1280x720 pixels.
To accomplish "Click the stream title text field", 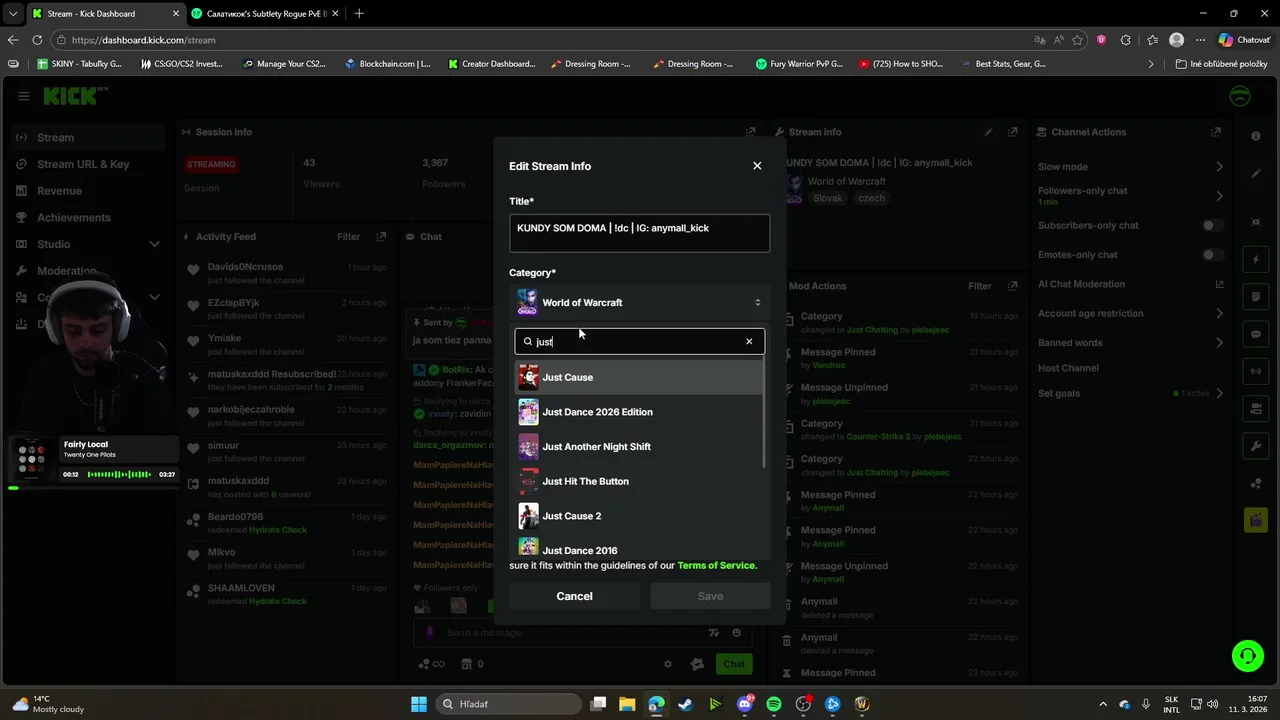I will [x=639, y=233].
